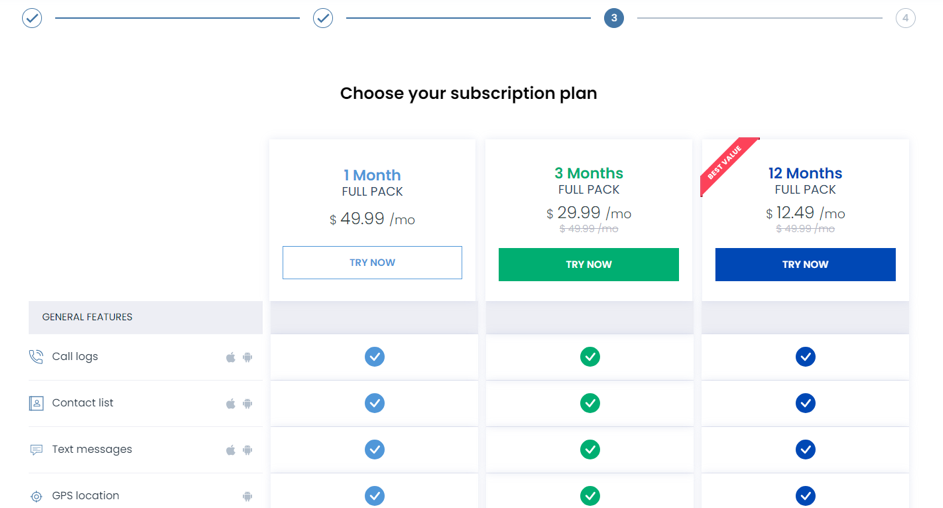Go back to the first completed step
Viewport: 943px width, 508px height.
click(x=32, y=18)
